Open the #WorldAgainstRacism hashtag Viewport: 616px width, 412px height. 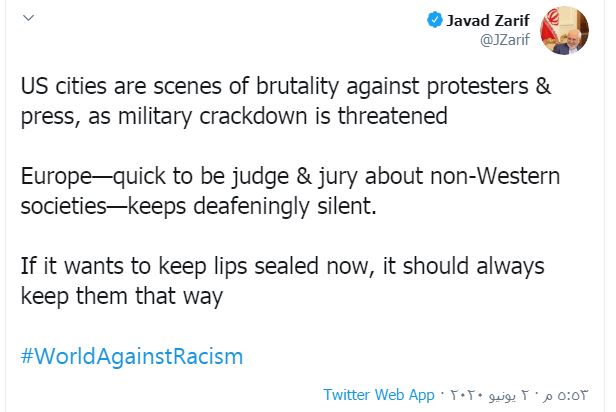coord(132,356)
